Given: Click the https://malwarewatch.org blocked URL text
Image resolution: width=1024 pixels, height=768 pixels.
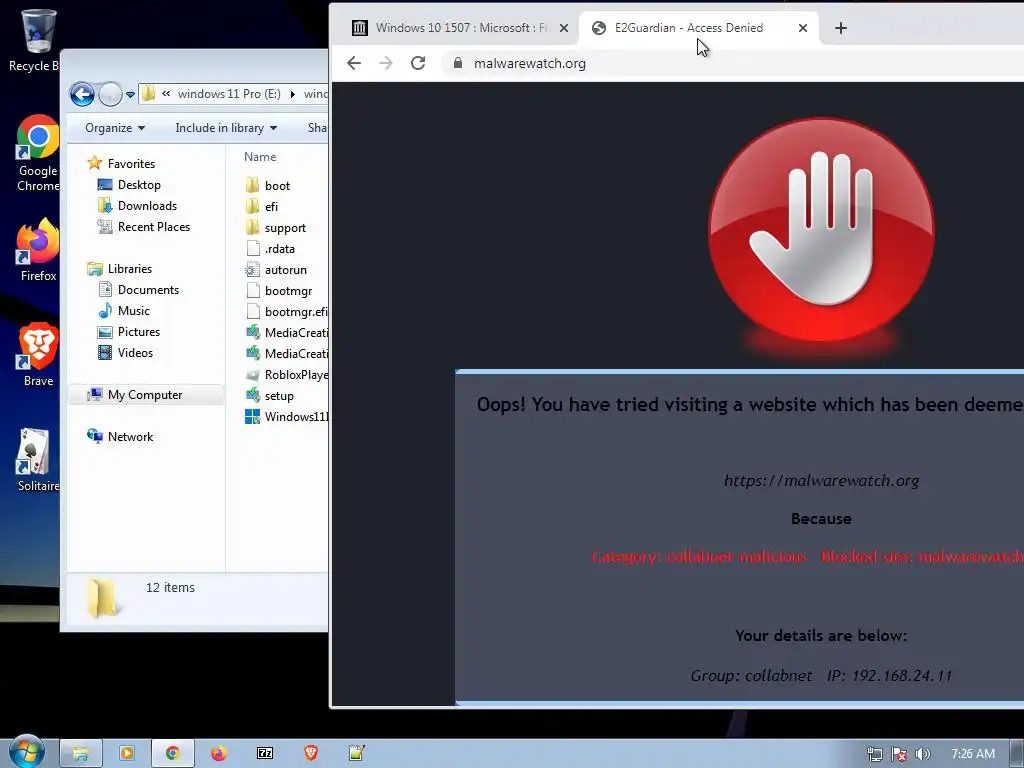Looking at the screenshot, I should coord(821,481).
